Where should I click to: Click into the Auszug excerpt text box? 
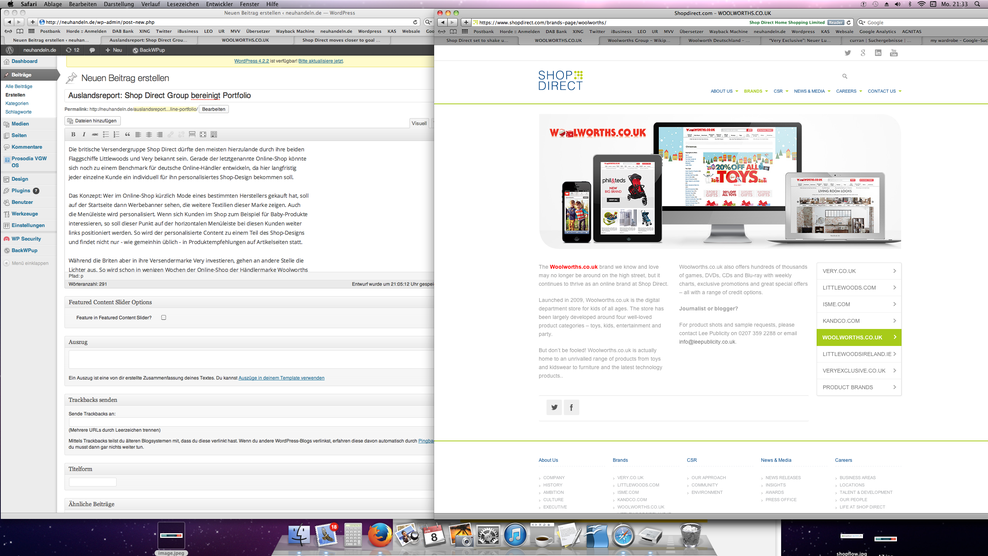point(250,359)
